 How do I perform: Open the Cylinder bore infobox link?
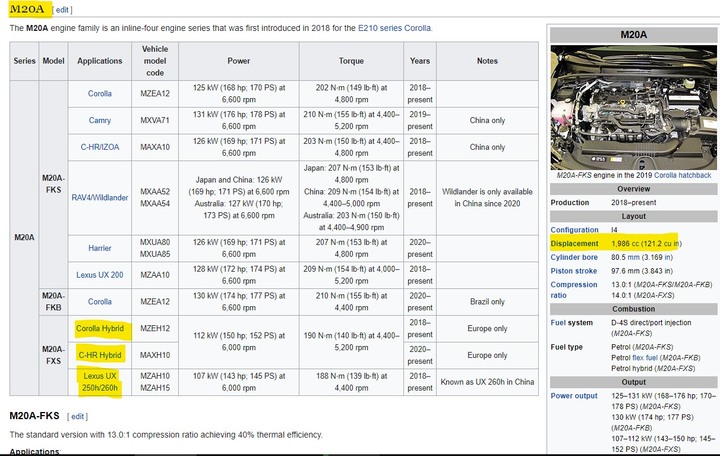tap(574, 257)
